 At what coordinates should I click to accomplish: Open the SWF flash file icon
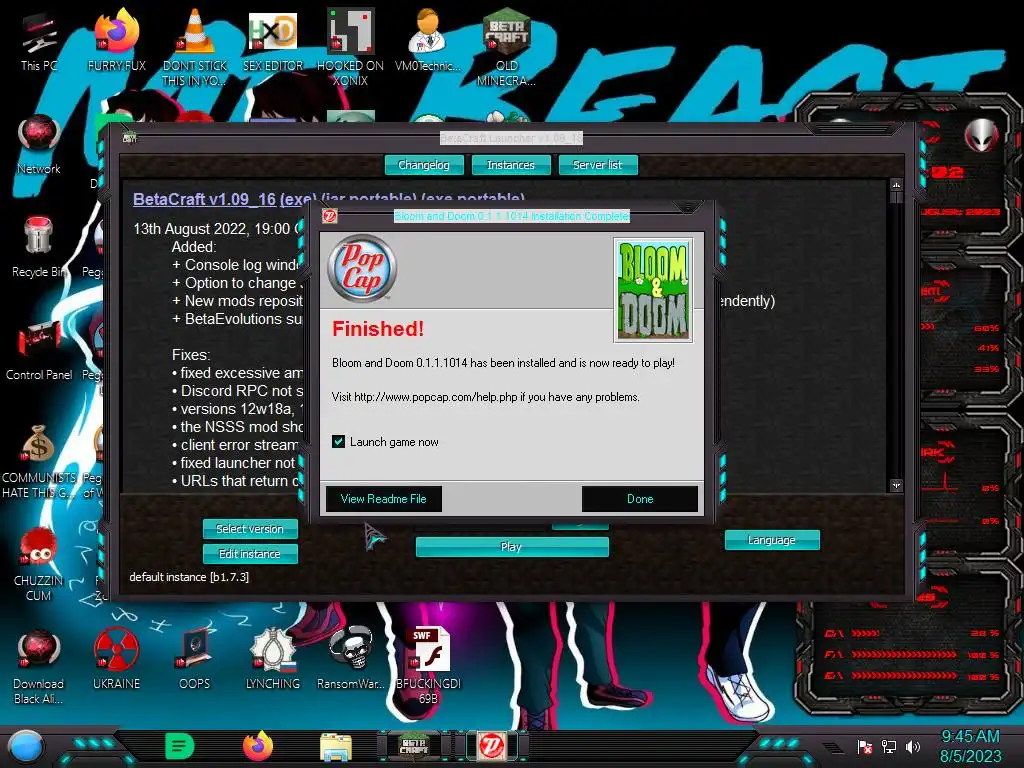tap(428, 666)
